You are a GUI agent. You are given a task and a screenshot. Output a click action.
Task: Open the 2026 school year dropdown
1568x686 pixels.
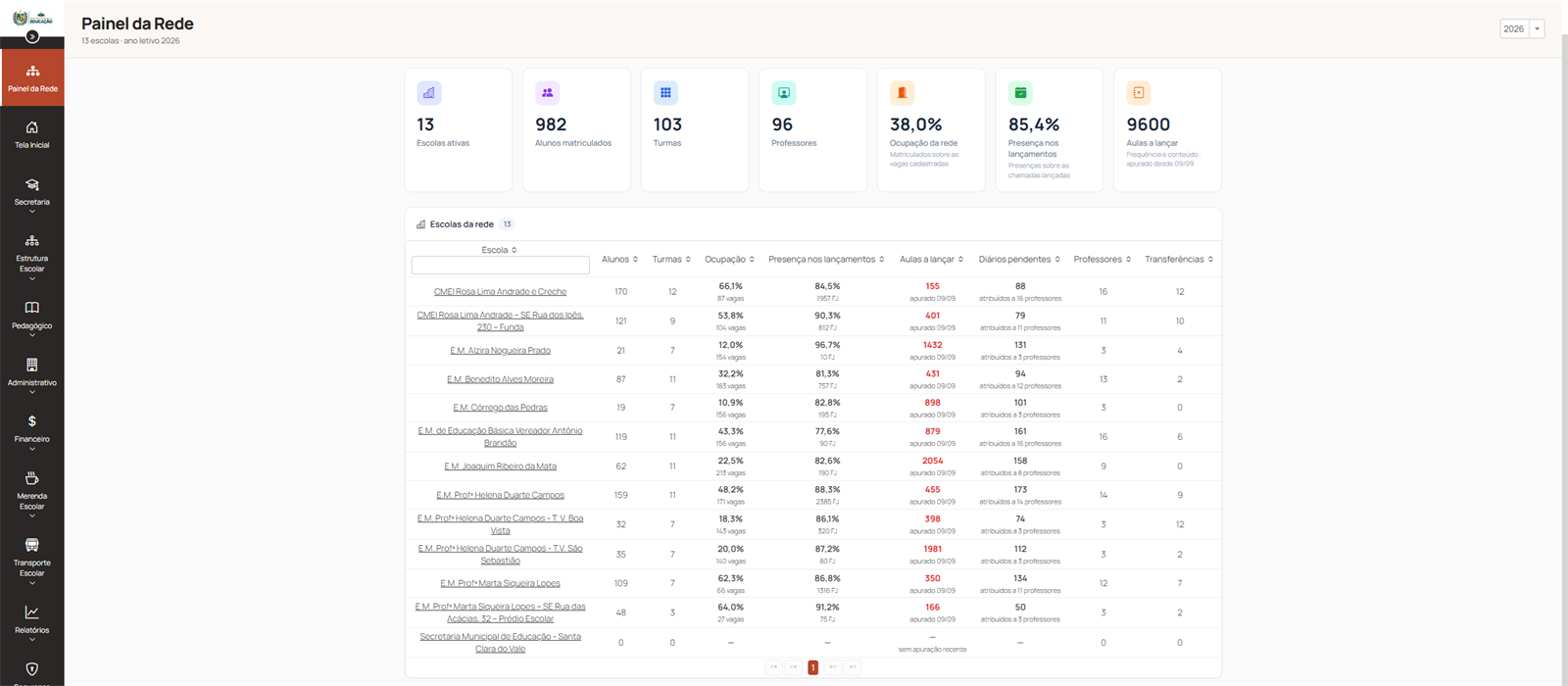tap(1522, 28)
